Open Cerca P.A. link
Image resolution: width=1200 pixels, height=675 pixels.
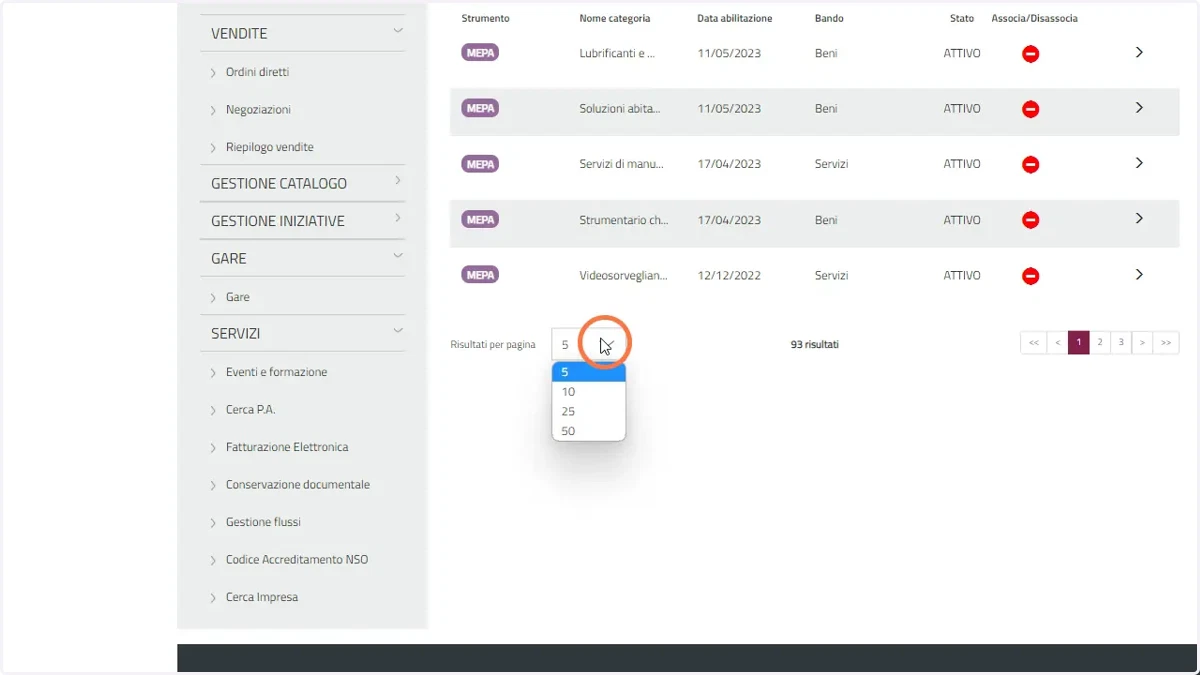tap(250, 410)
